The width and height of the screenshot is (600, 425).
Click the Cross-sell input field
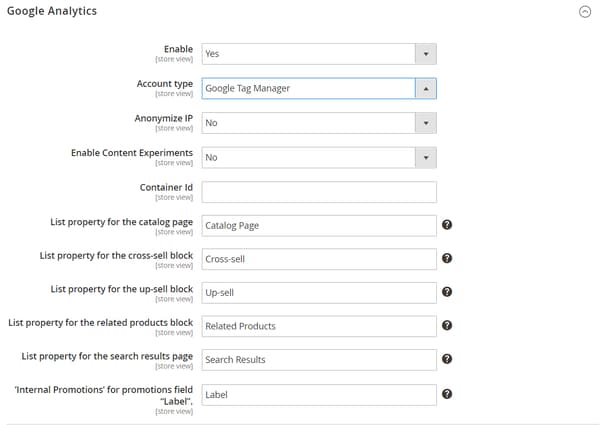tap(319, 259)
